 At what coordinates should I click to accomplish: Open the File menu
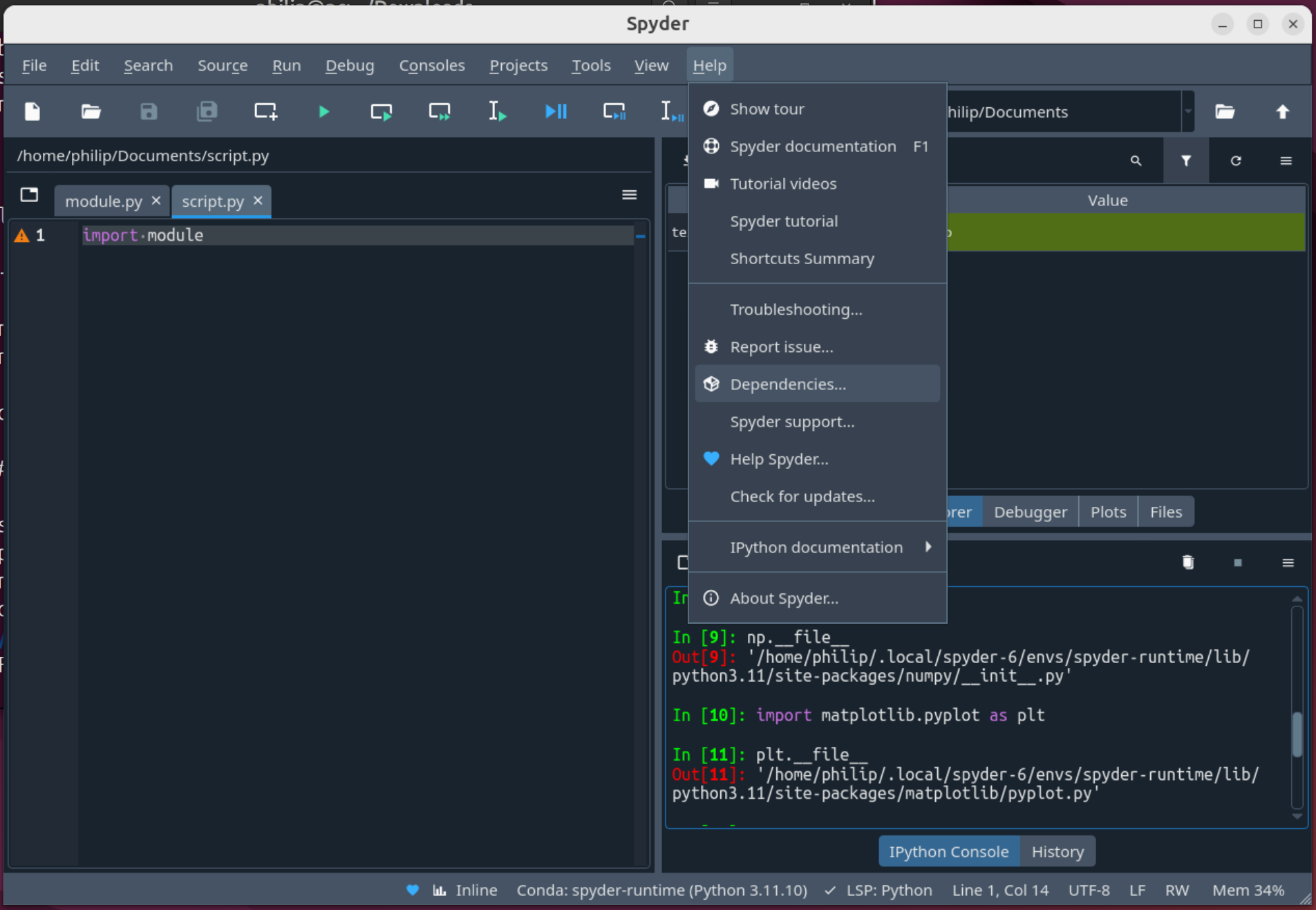[x=35, y=65]
